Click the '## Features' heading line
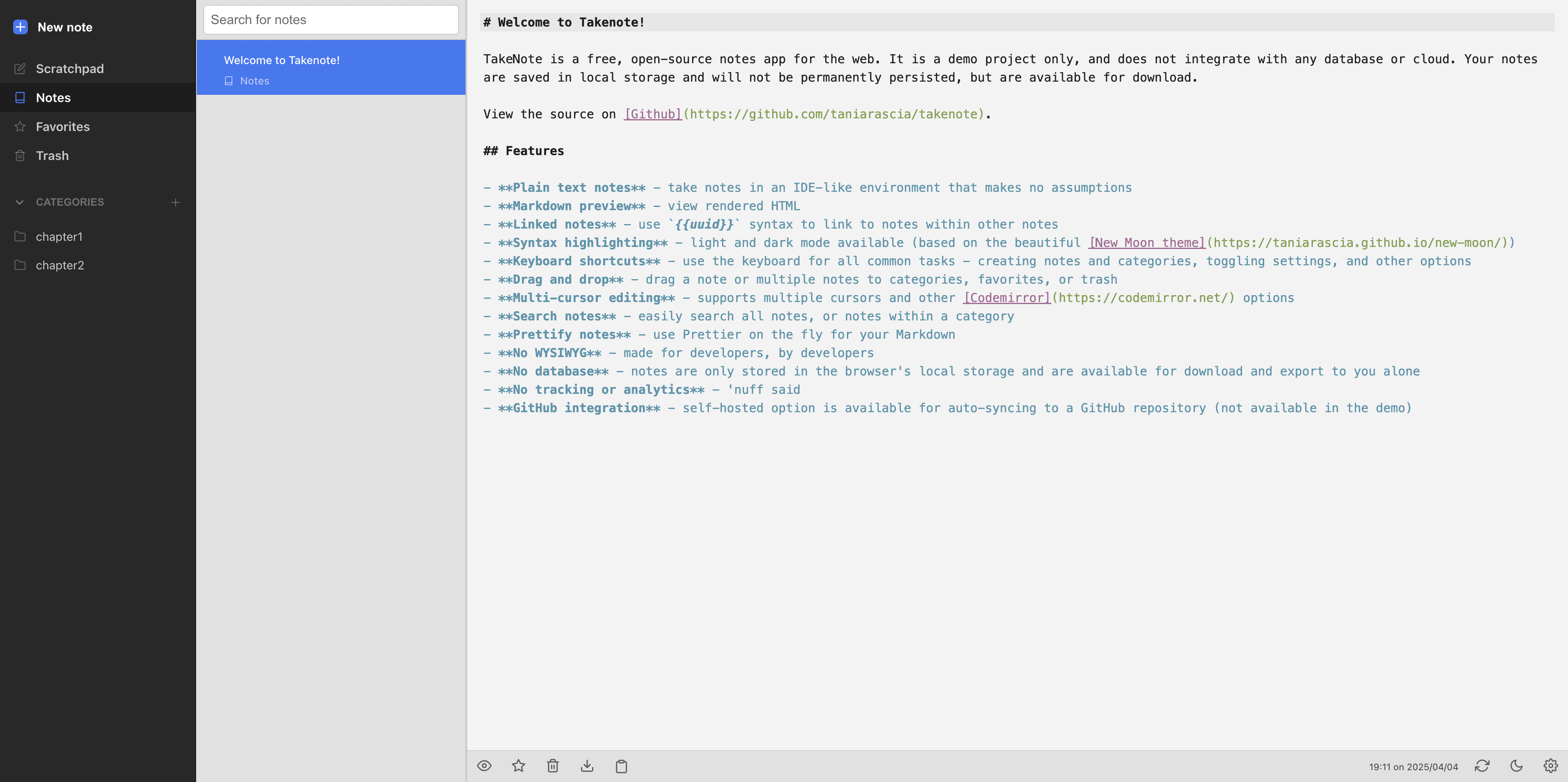 pyautogui.click(x=523, y=151)
